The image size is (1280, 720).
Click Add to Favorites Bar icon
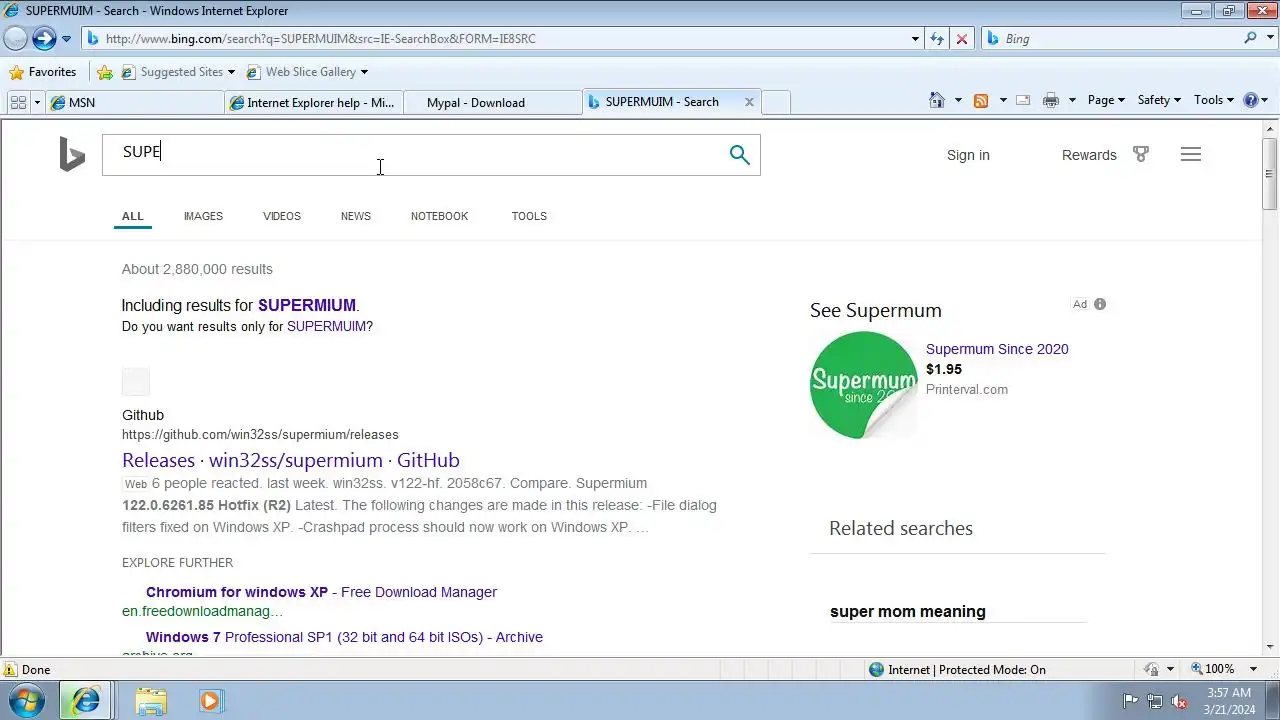click(x=105, y=72)
